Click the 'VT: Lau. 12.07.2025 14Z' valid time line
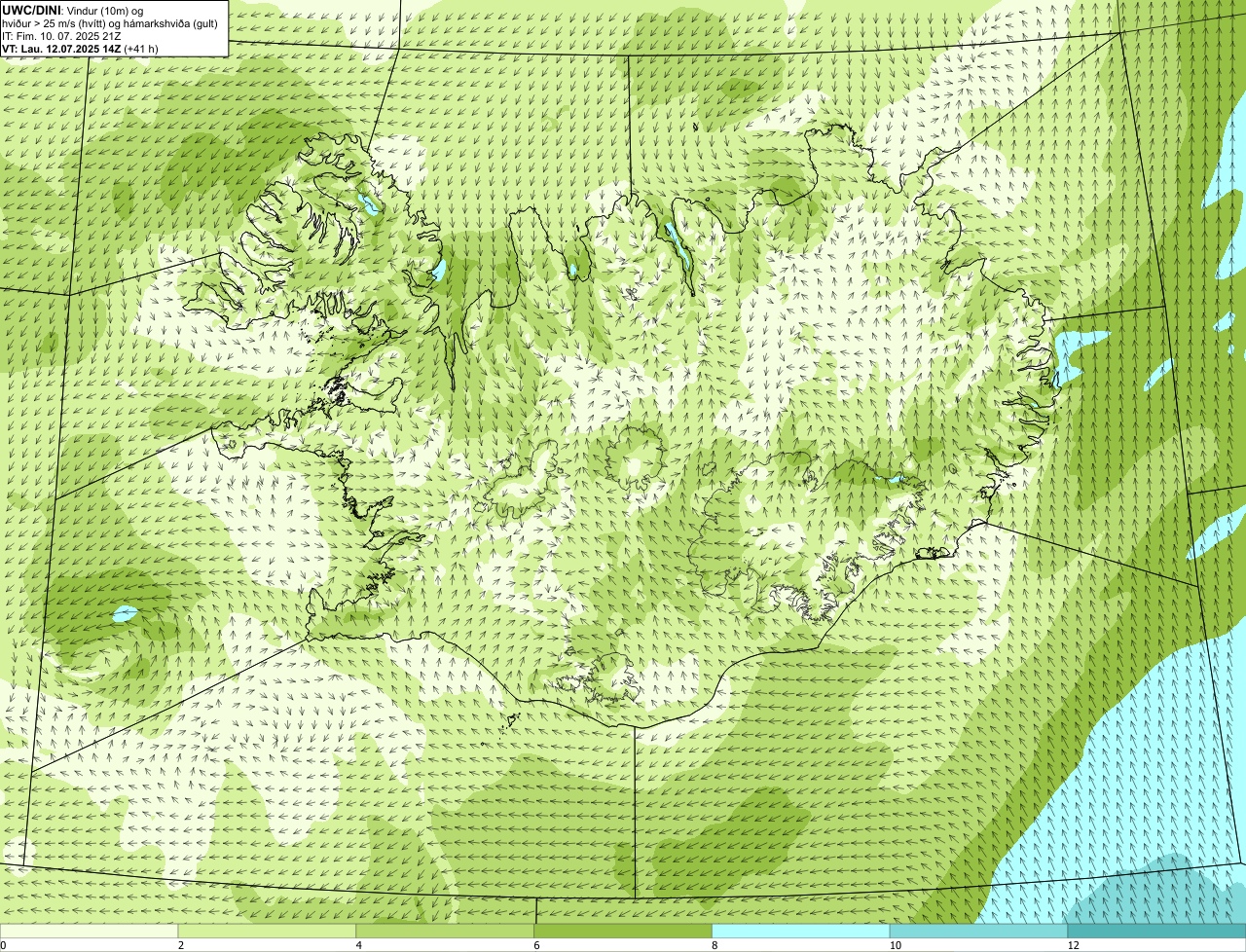The height and width of the screenshot is (952, 1246). coord(81,48)
